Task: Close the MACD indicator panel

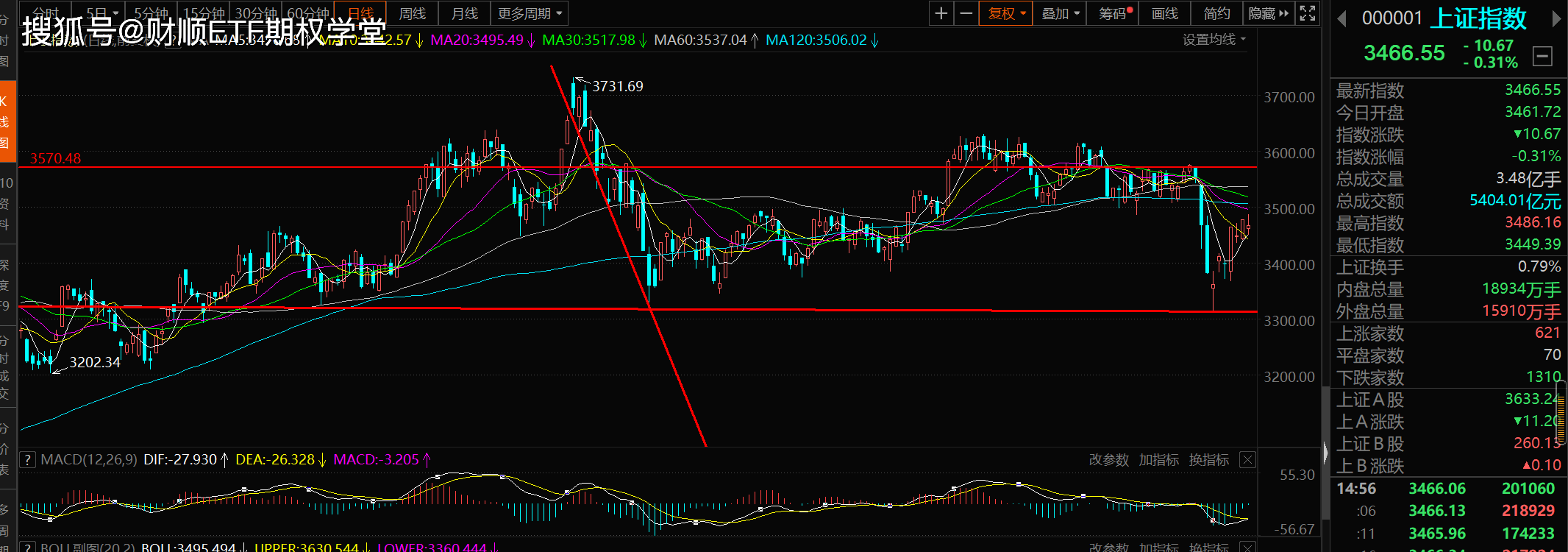Action: click(1247, 460)
